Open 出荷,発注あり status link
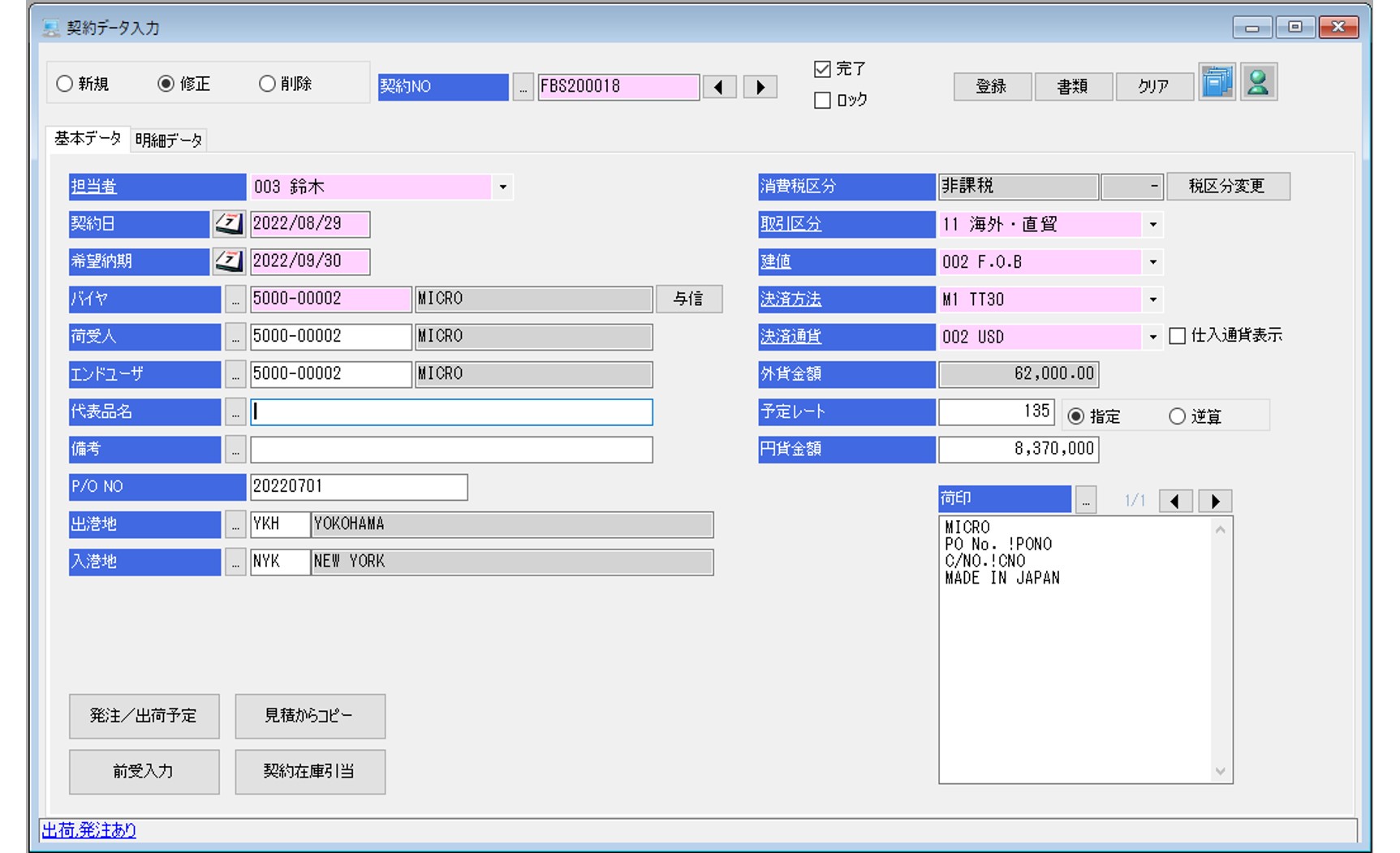 (x=89, y=830)
